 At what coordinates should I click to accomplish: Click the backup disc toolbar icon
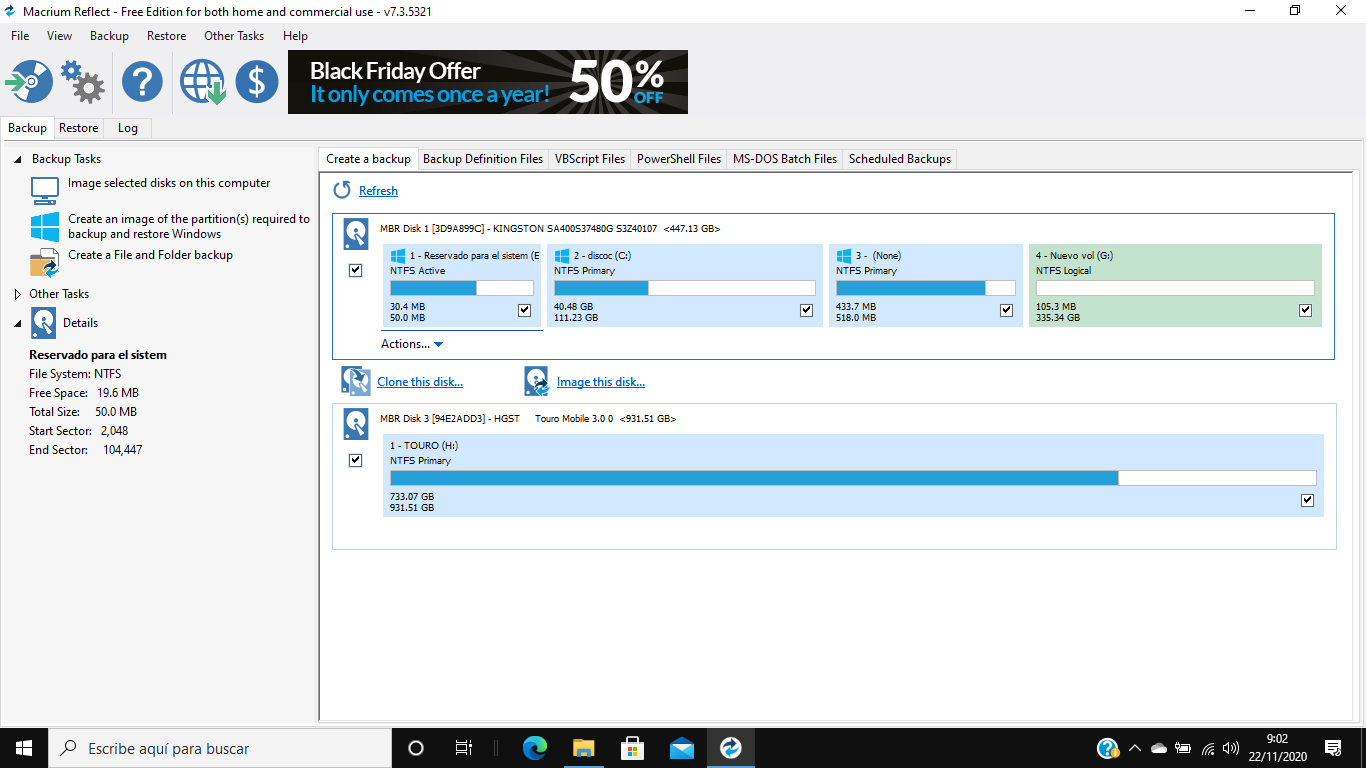[x=29, y=81]
